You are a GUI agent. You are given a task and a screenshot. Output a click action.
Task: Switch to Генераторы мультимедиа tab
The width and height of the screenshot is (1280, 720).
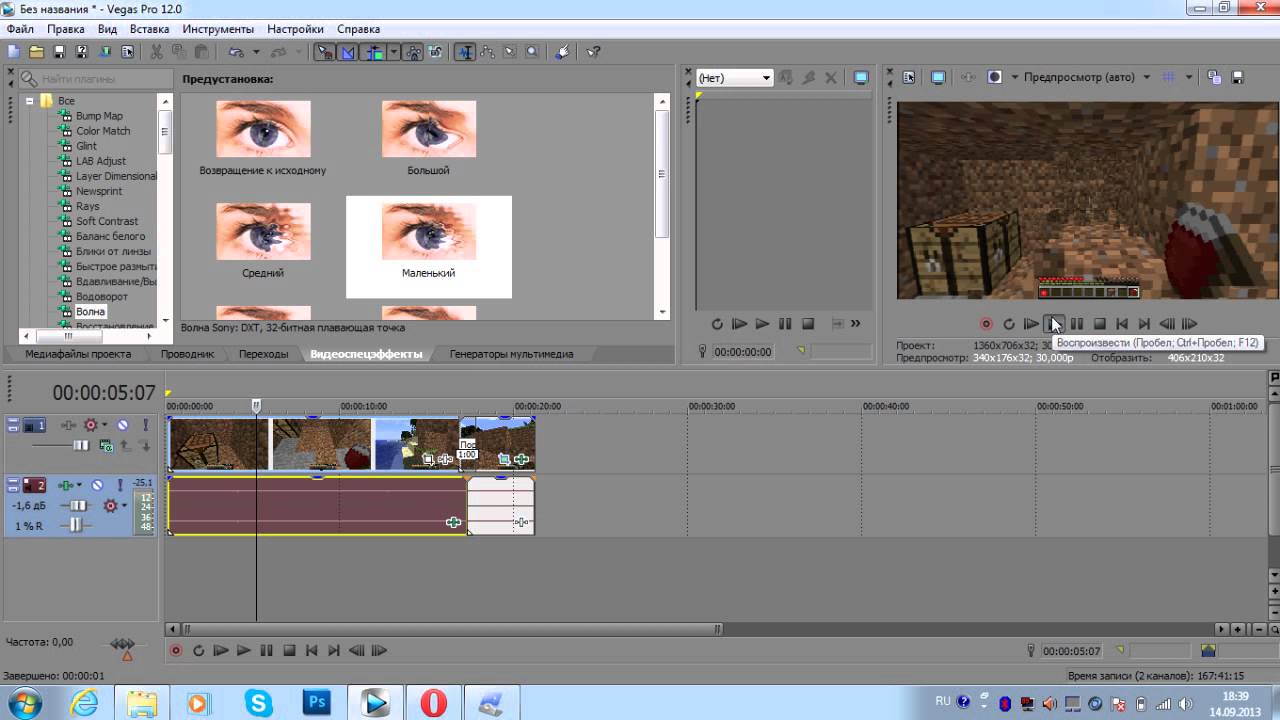511,354
